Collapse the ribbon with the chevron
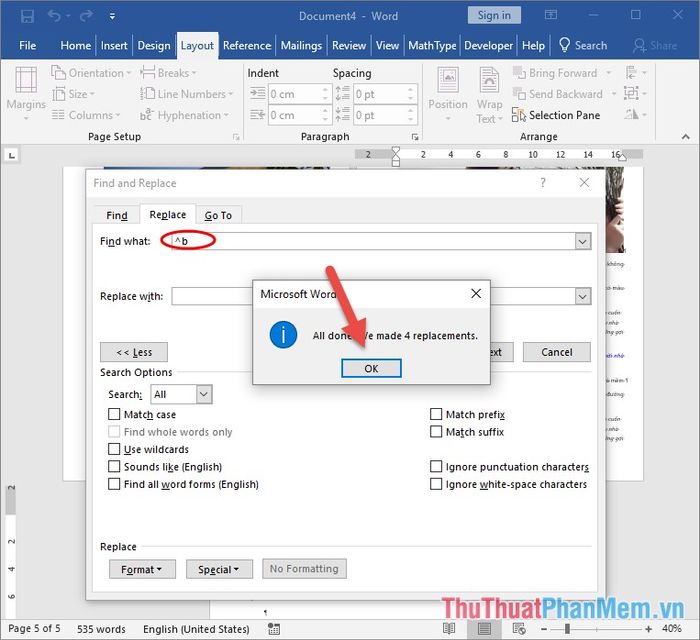Image resolution: width=700 pixels, height=640 pixels. click(686, 137)
